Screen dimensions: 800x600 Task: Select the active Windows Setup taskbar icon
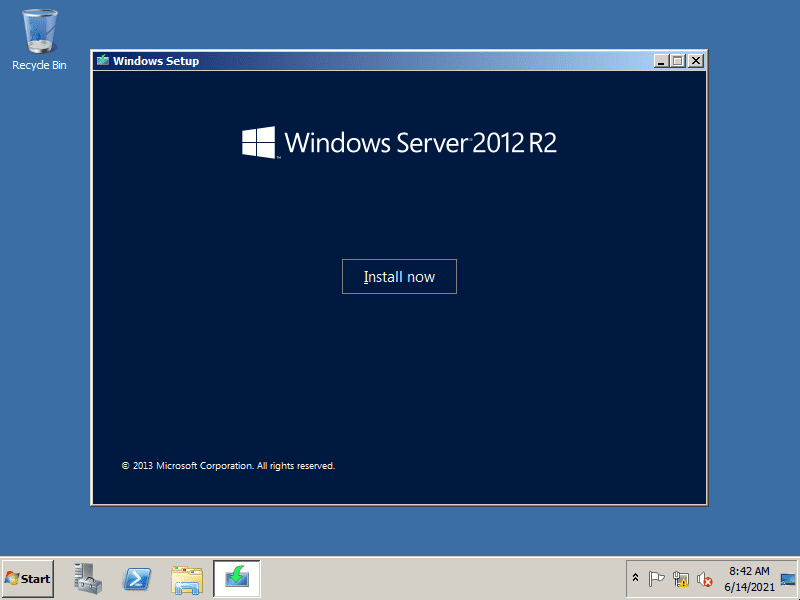click(x=236, y=578)
